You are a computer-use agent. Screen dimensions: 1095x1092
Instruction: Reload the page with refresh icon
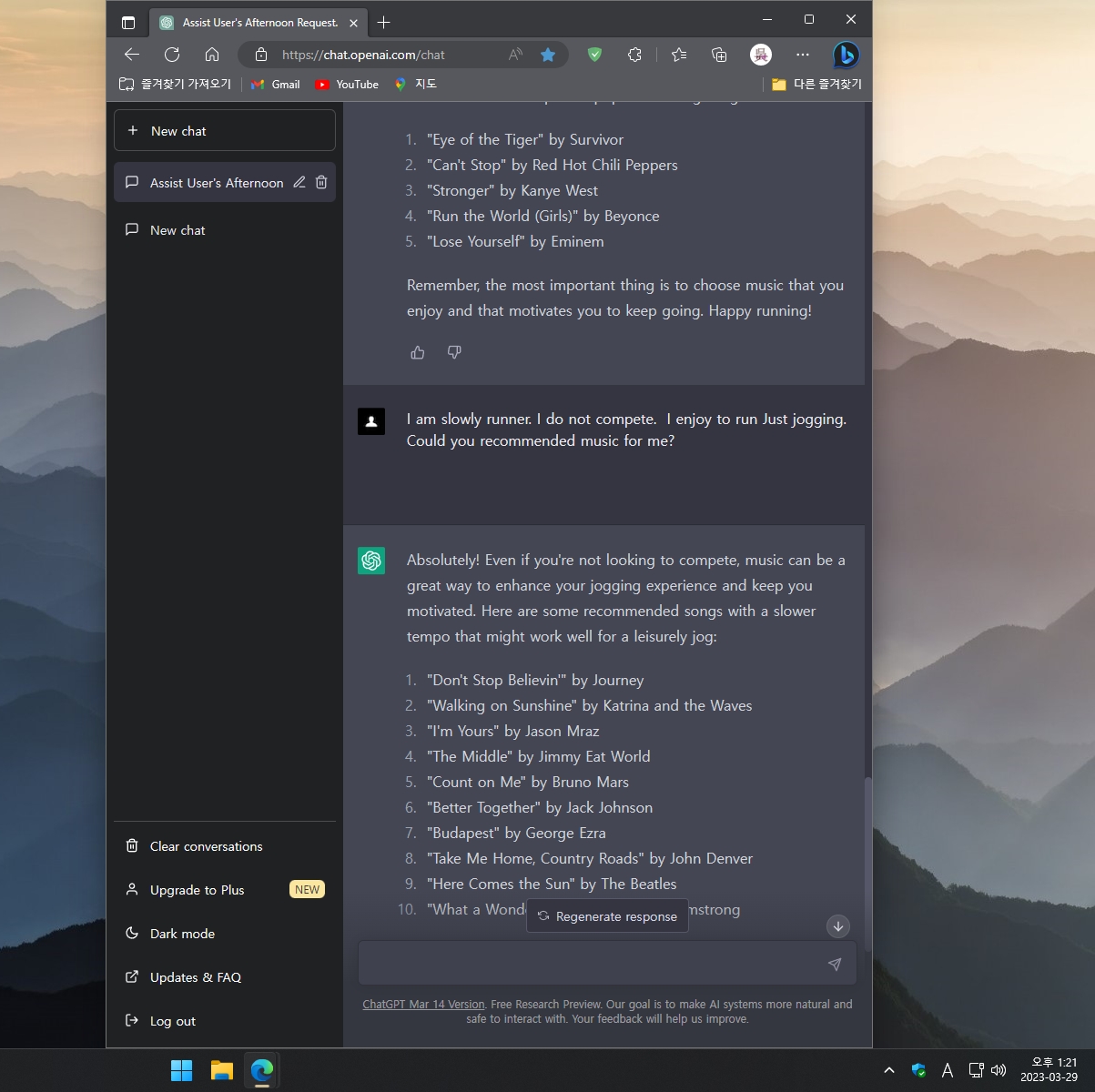click(x=172, y=55)
